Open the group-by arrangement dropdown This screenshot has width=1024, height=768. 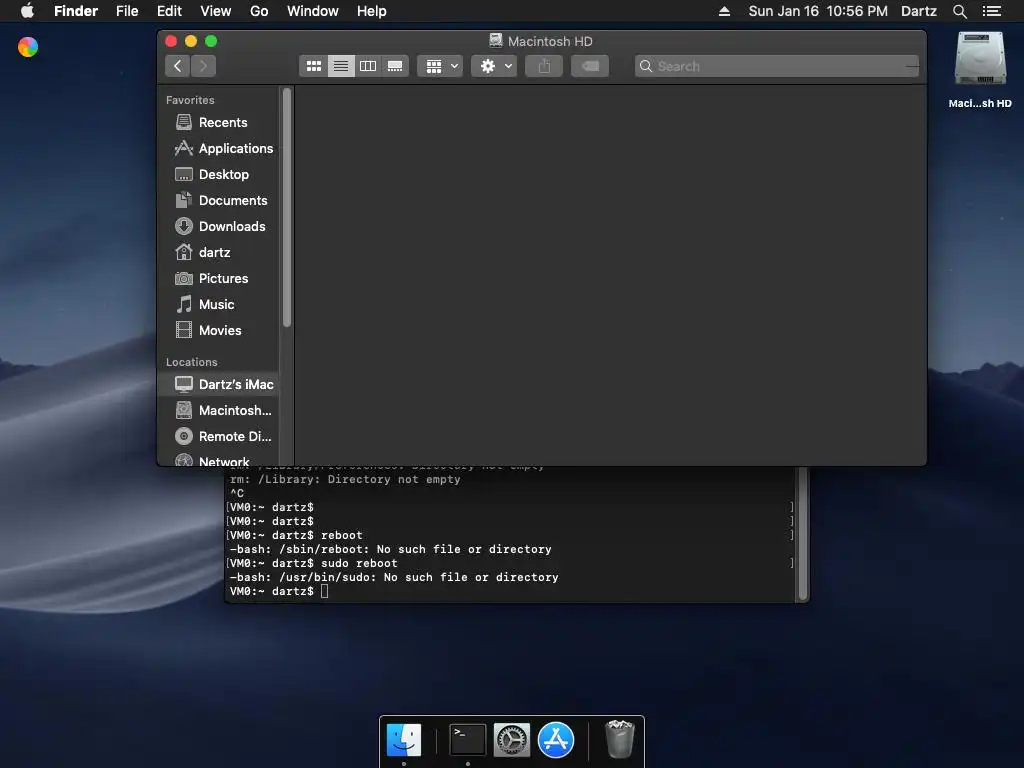pos(440,66)
